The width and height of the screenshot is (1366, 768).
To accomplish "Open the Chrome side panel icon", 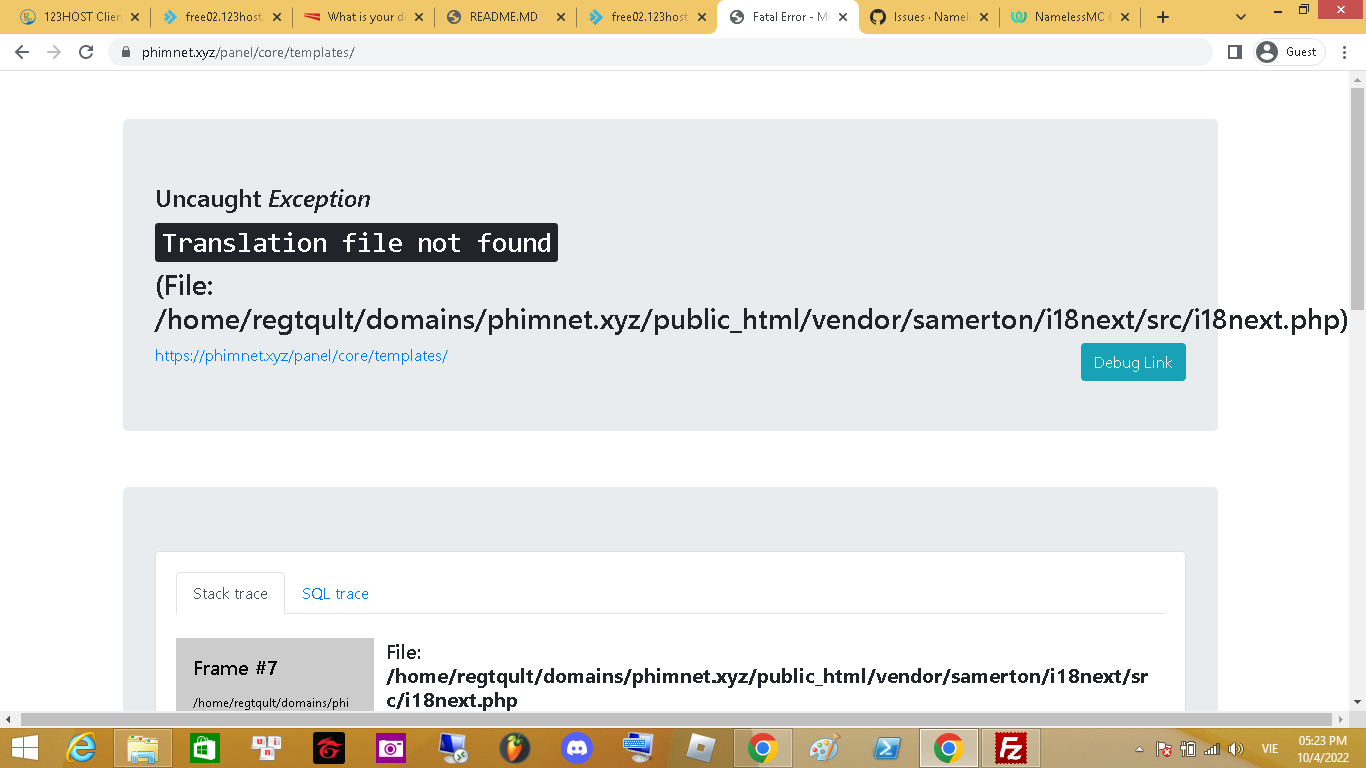I will pos(1236,51).
